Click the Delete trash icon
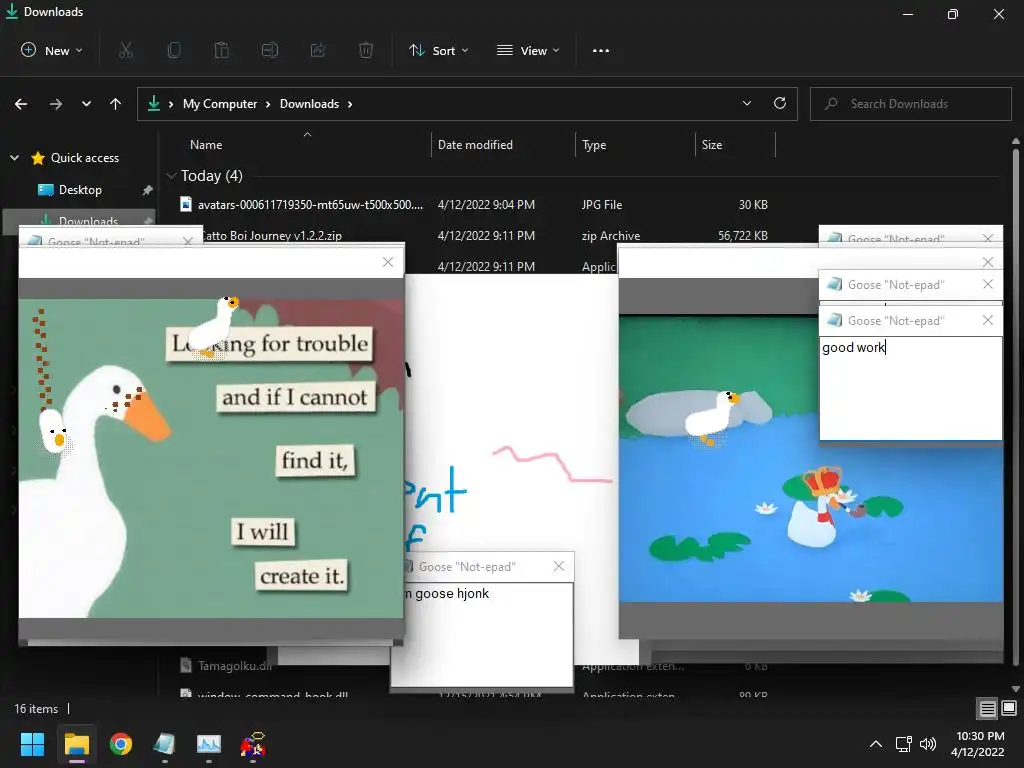 click(x=366, y=50)
